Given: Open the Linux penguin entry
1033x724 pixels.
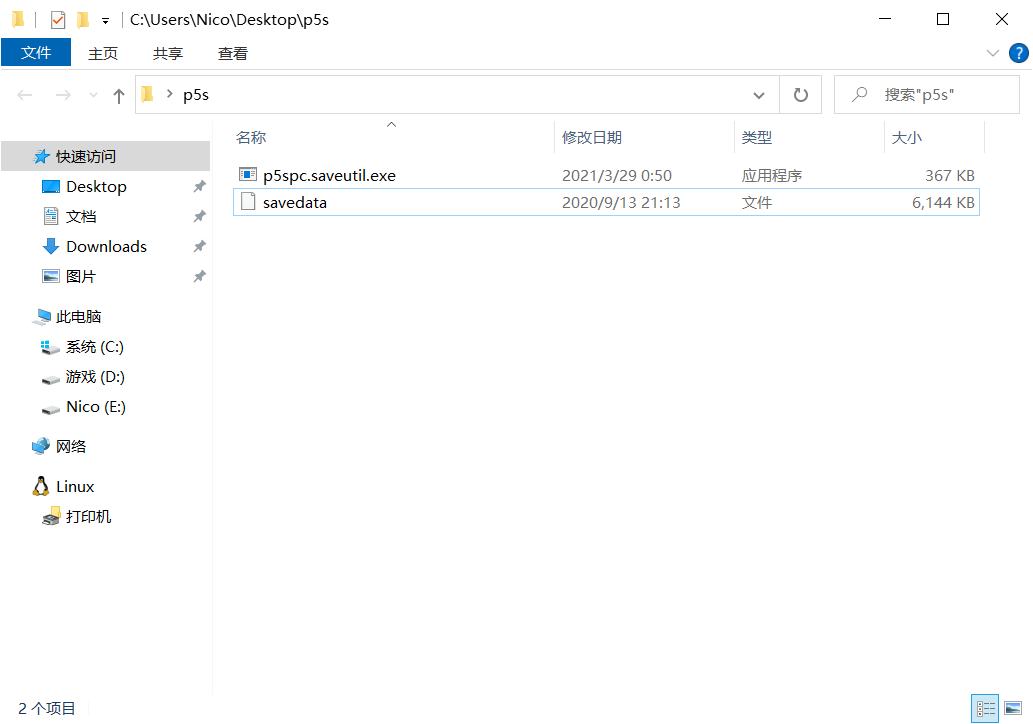Looking at the screenshot, I should [x=74, y=486].
